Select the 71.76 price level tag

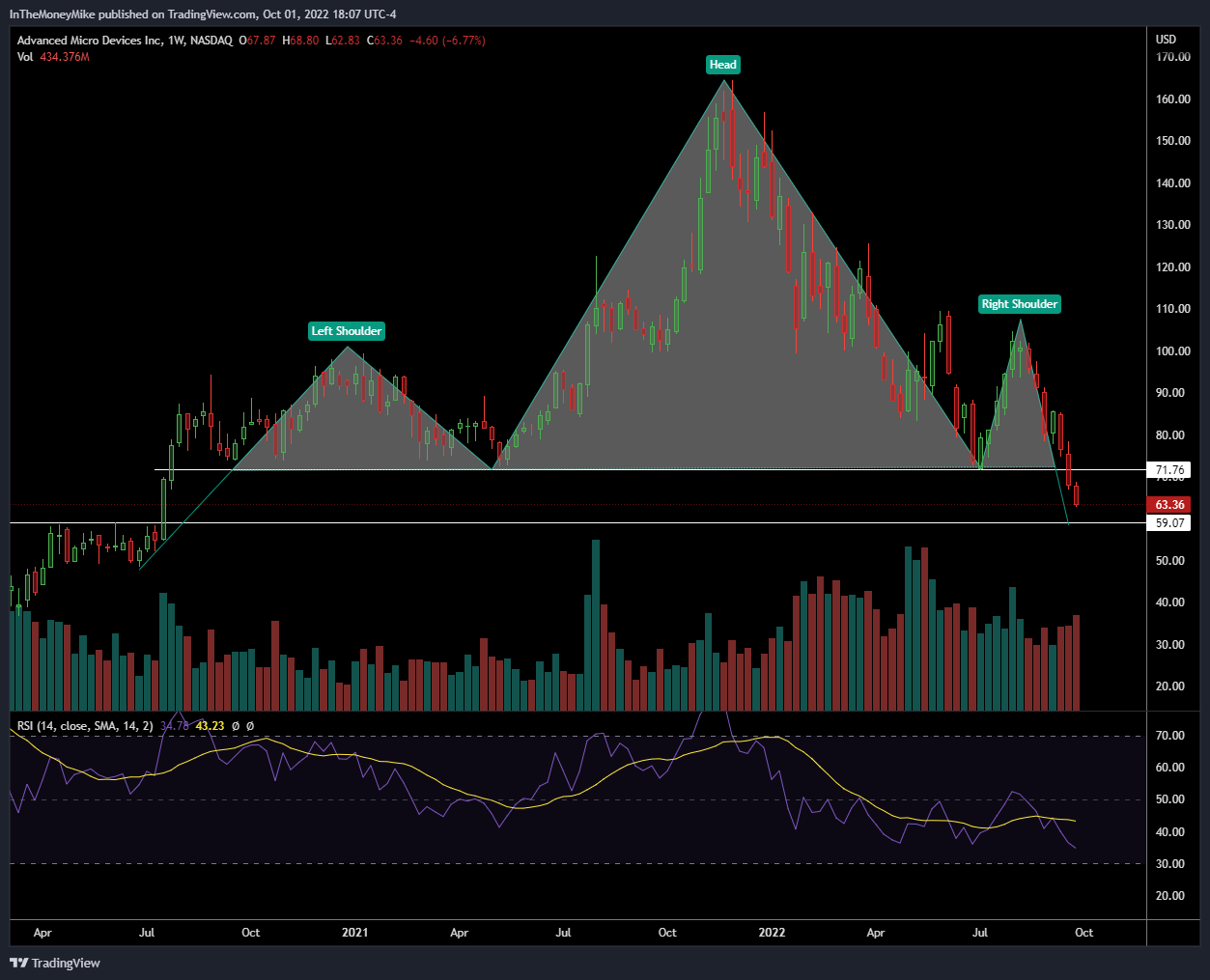click(x=1169, y=470)
